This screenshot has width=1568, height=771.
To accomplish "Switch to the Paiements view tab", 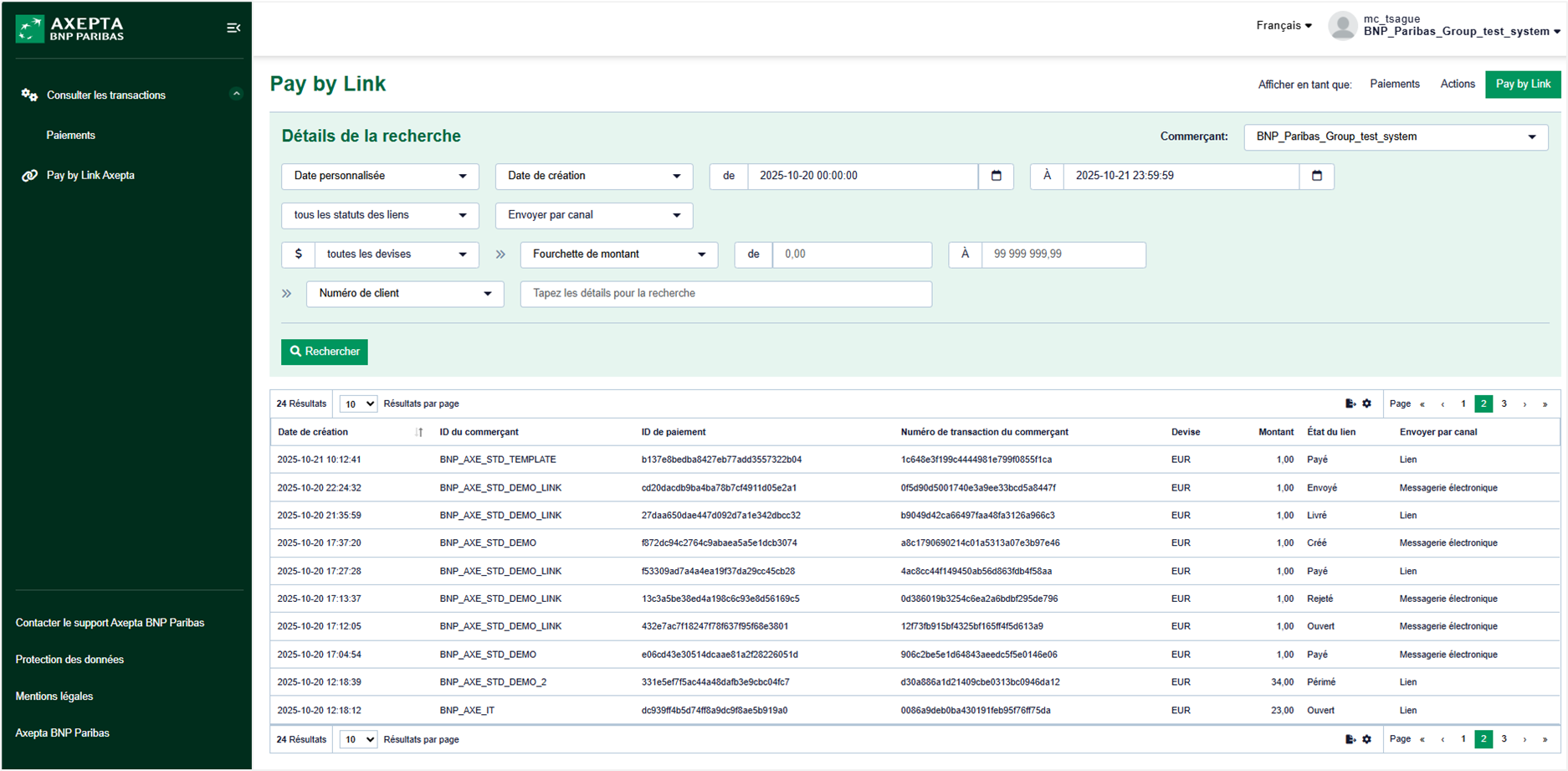I will (1394, 85).
